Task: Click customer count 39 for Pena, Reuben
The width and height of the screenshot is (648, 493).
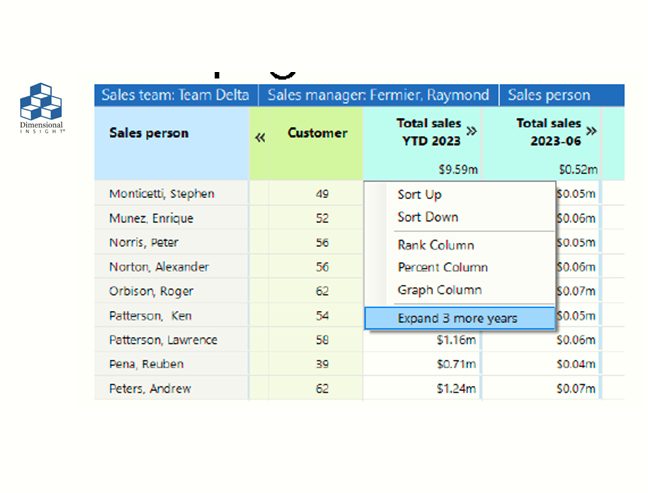Action: coord(322,364)
